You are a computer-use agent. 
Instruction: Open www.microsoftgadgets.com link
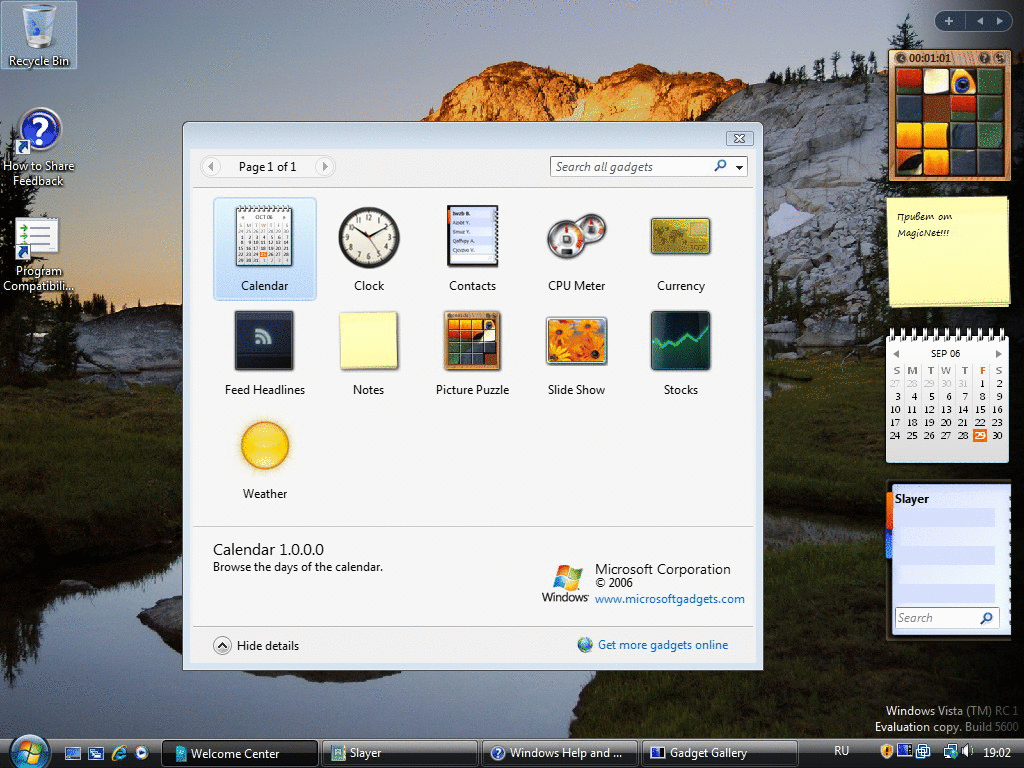(669, 599)
